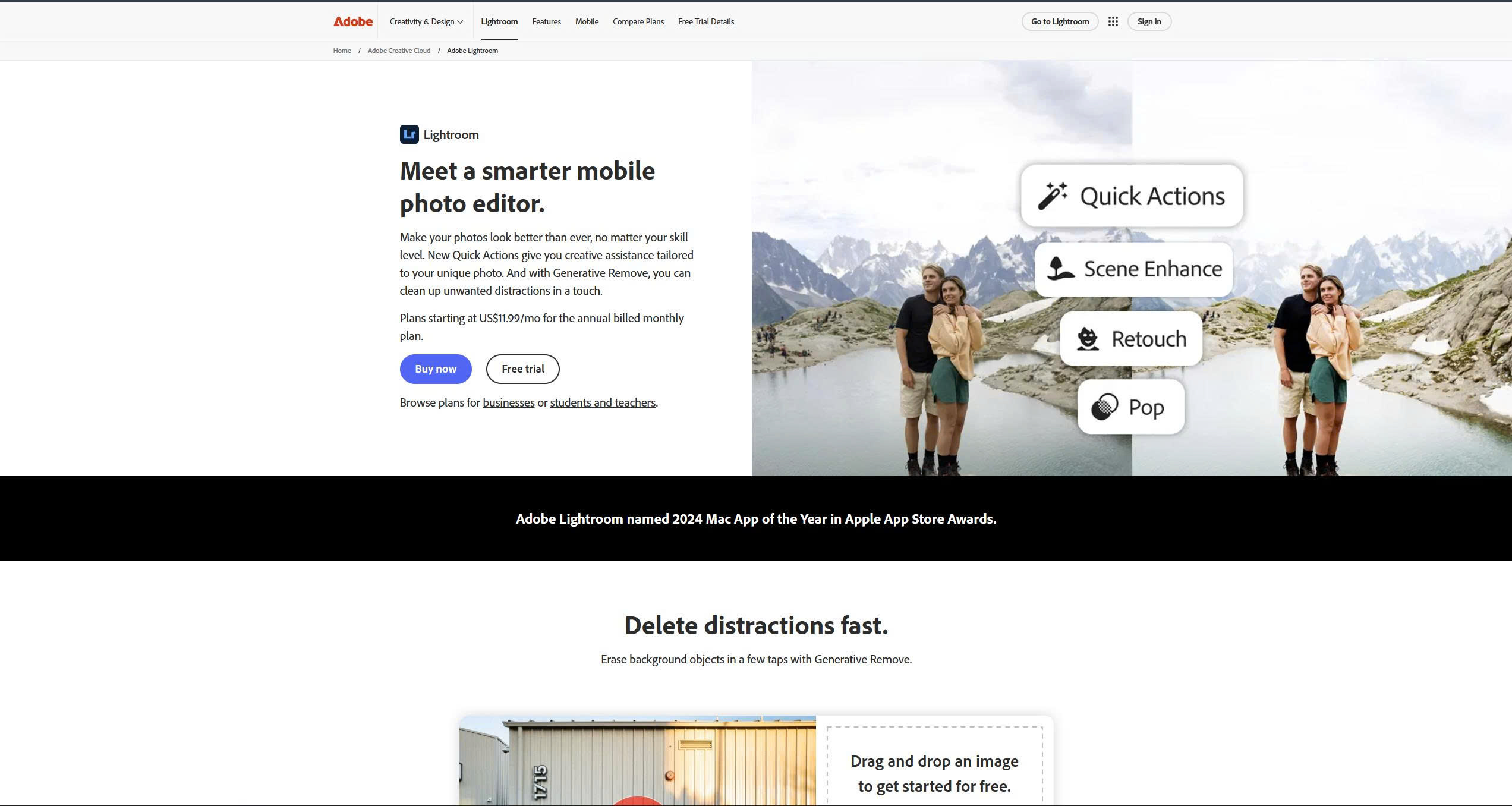The width and height of the screenshot is (1512, 806).
Task: Click the Pop circles icon
Action: pyautogui.click(x=1104, y=407)
